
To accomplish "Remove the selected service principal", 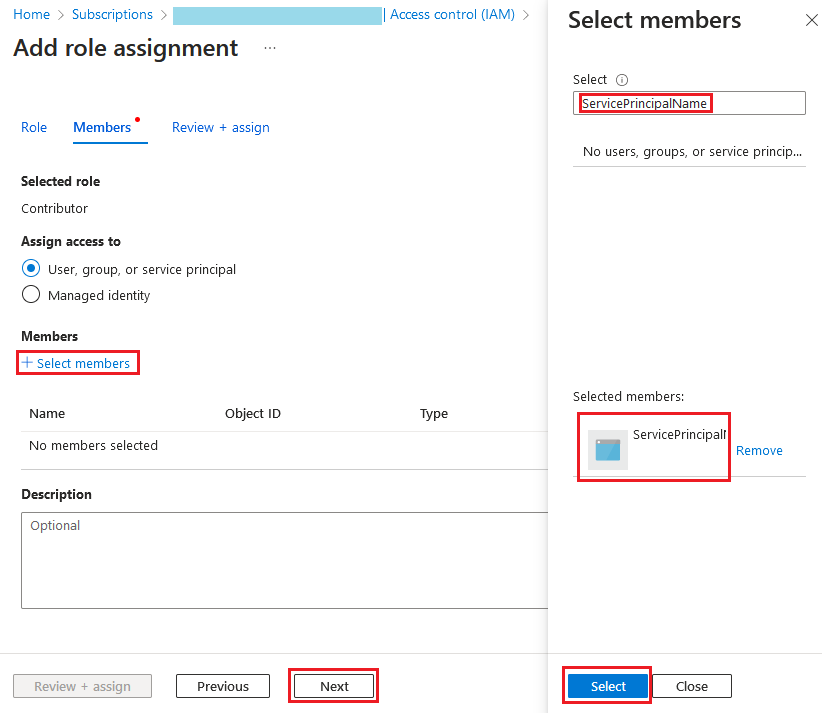I will tap(759, 450).
